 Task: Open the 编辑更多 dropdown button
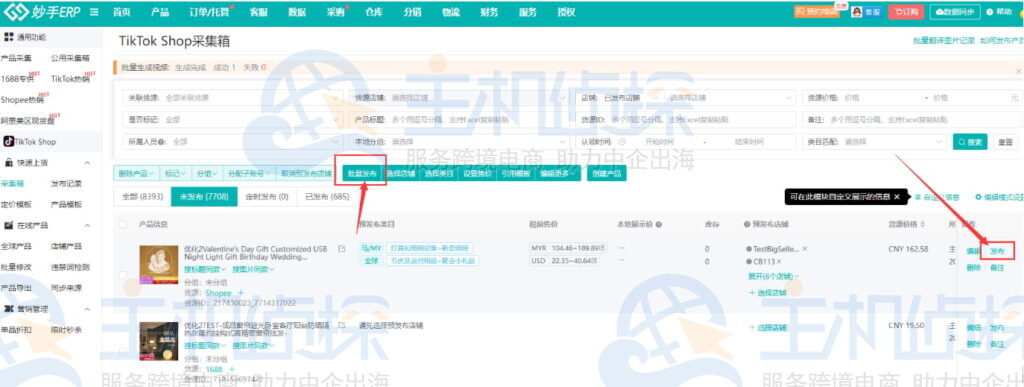(557, 174)
